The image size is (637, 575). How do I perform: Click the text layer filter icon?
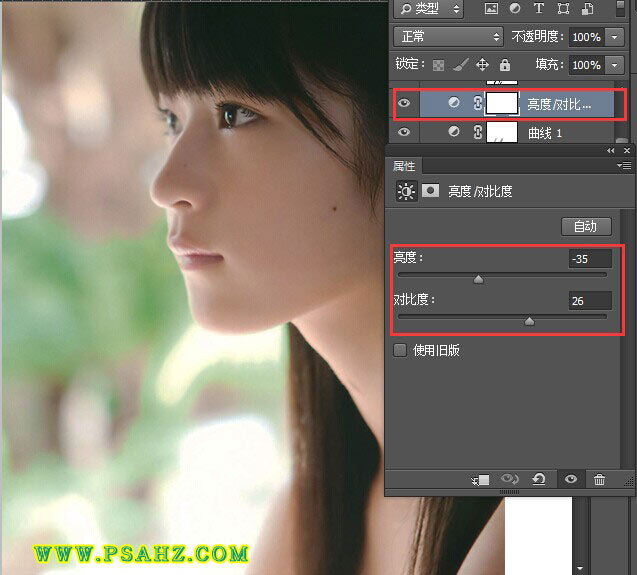[x=539, y=9]
